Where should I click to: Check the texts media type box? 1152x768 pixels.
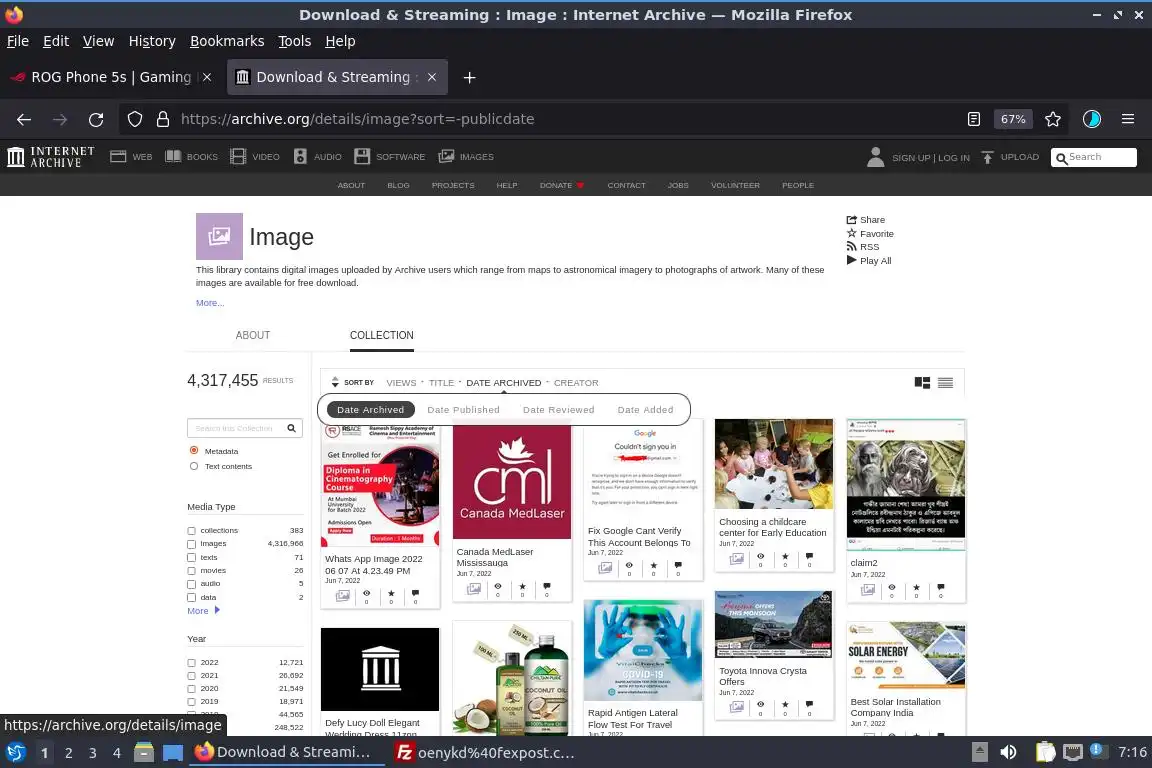(192, 558)
